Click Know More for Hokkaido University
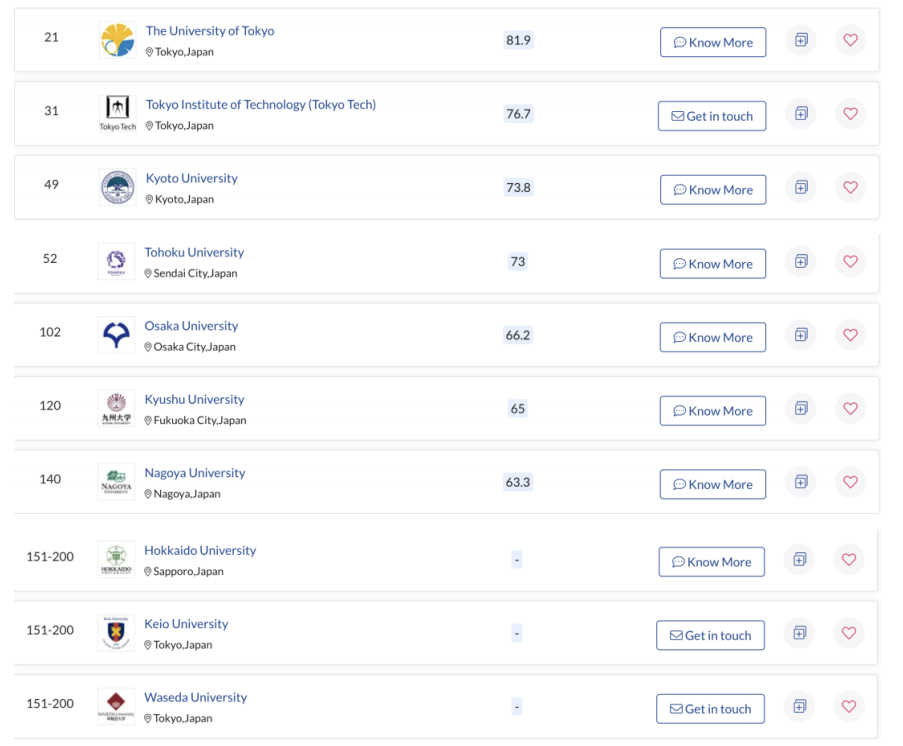Screen dimensions: 903x746 (712, 562)
